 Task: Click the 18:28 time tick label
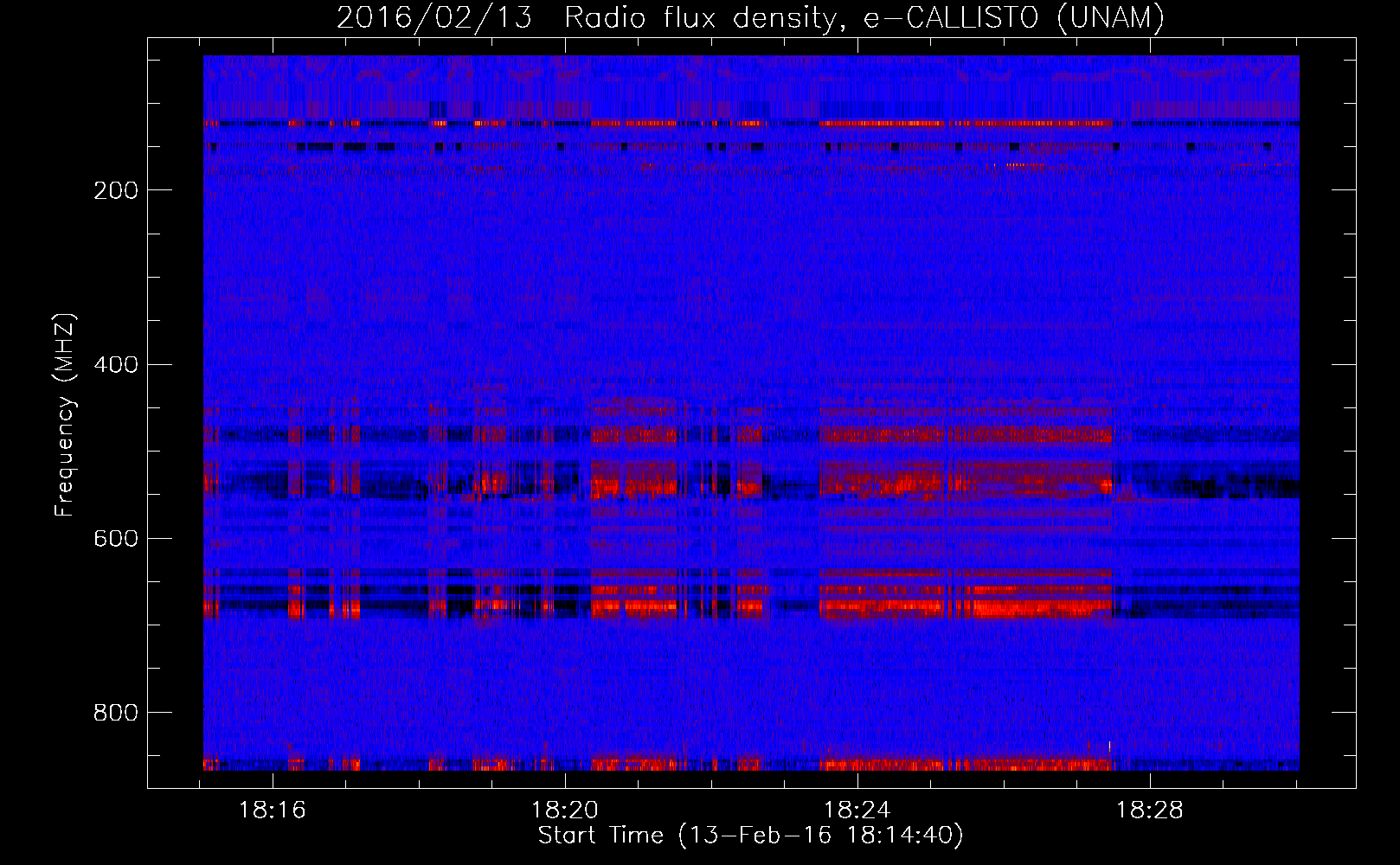click(x=1149, y=811)
